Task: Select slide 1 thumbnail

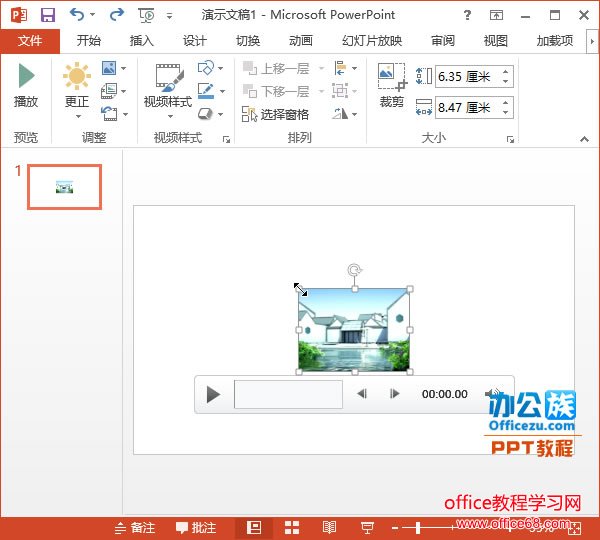Action: 64,186
